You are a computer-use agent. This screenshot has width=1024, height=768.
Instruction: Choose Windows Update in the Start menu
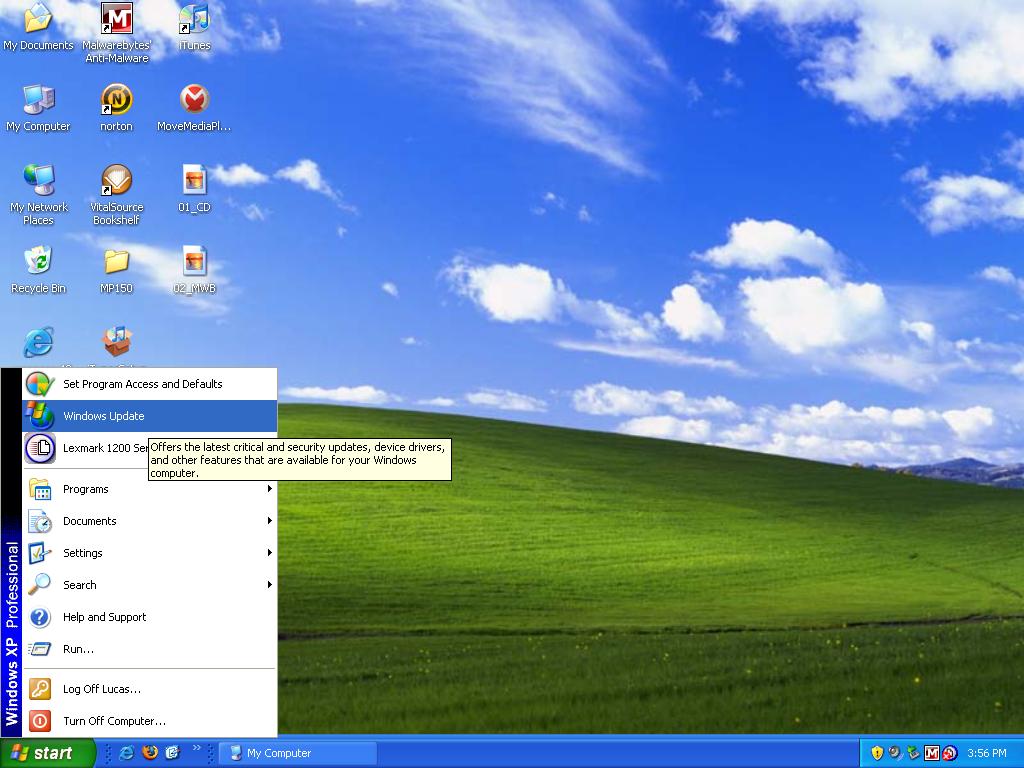point(104,416)
